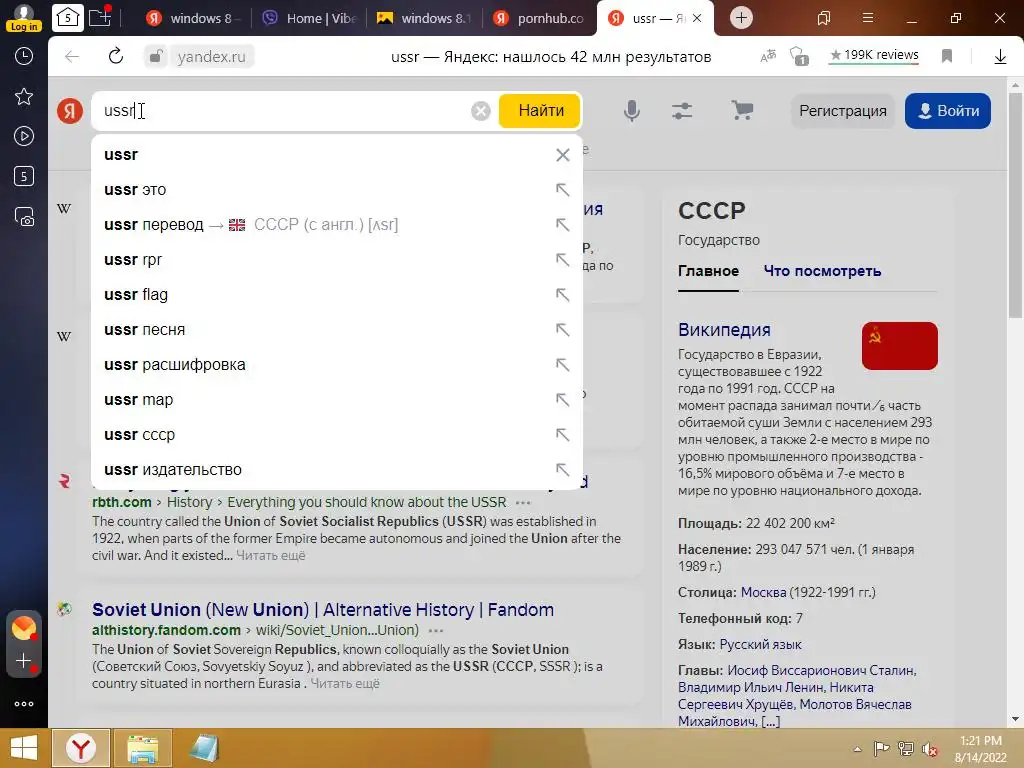
Task: Select suggestion 'ussr rpr'
Action: 336,260
